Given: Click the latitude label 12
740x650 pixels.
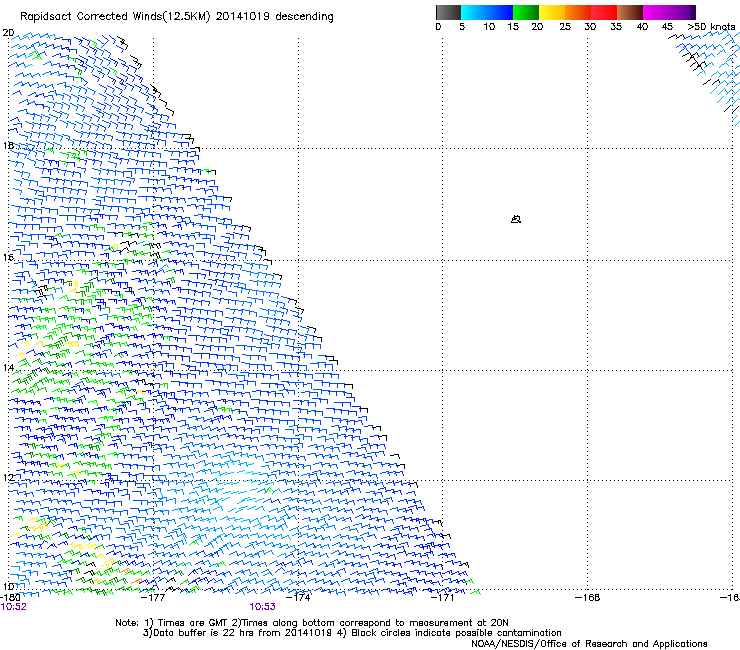Looking at the screenshot, I should click(8, 478).
